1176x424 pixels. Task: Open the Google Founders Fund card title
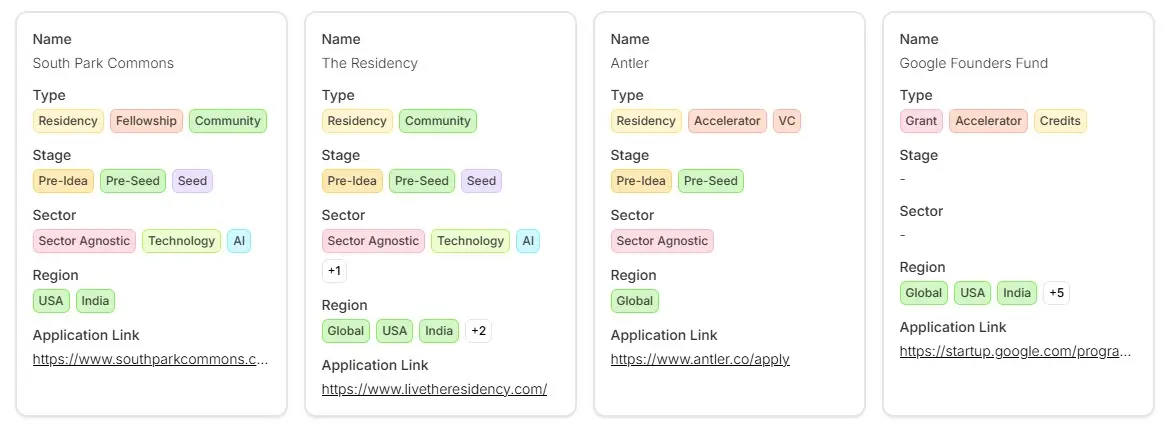[974, 63]
